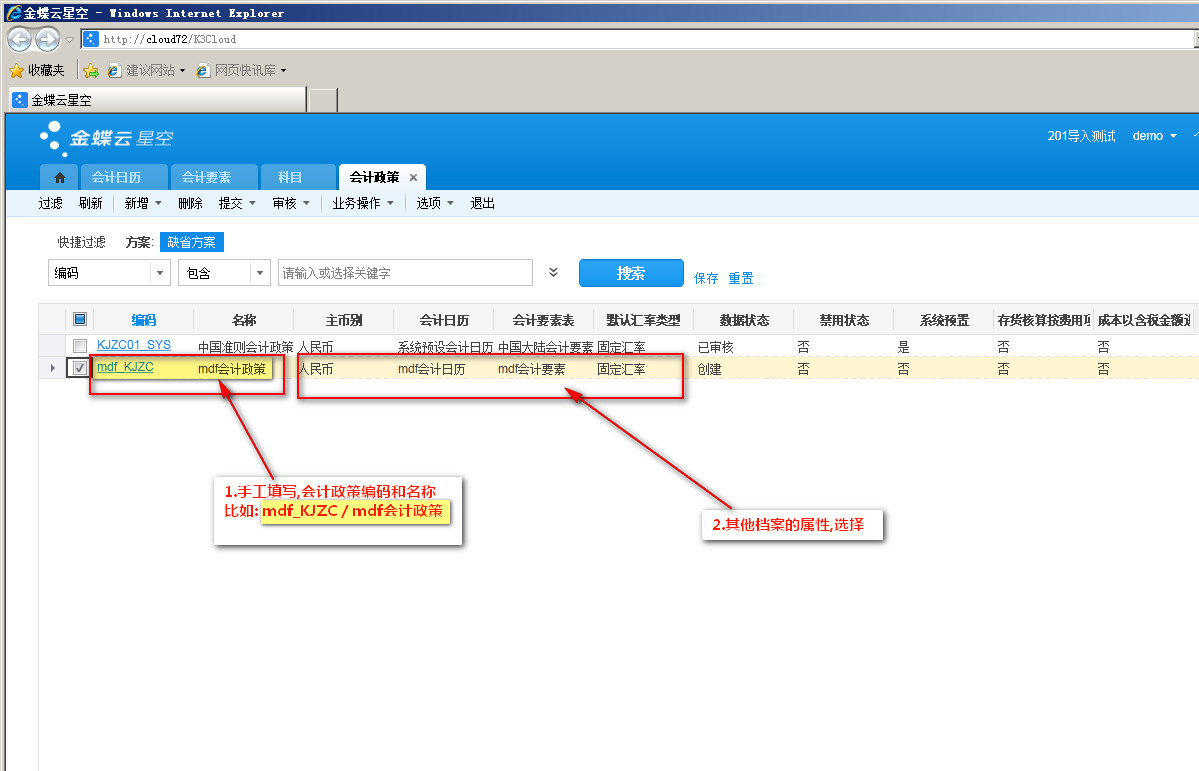Open a new browser tab

pyautogui.click(x=323, y=100)
